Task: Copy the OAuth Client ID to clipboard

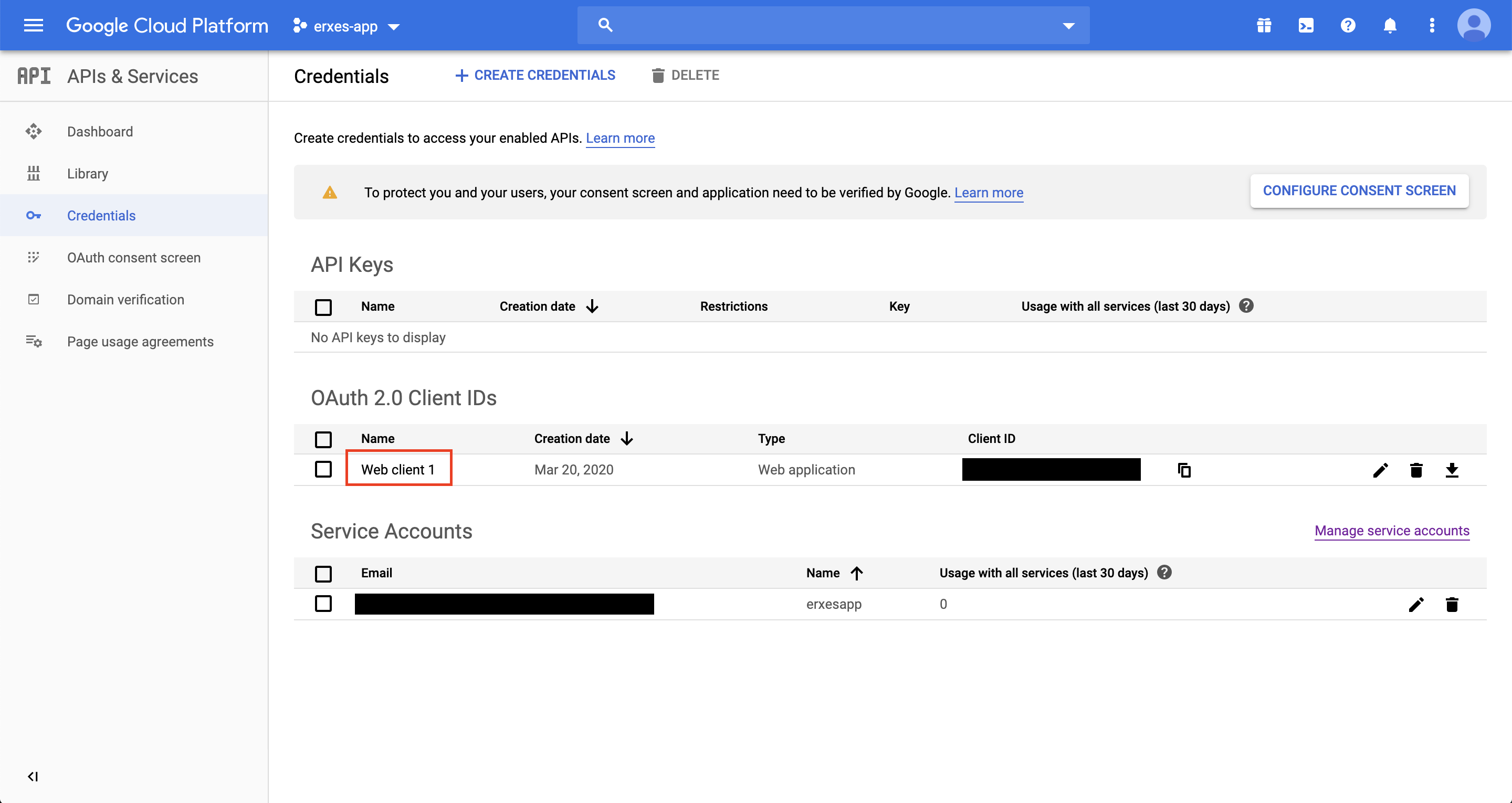Action: [x=1184, y=470]
